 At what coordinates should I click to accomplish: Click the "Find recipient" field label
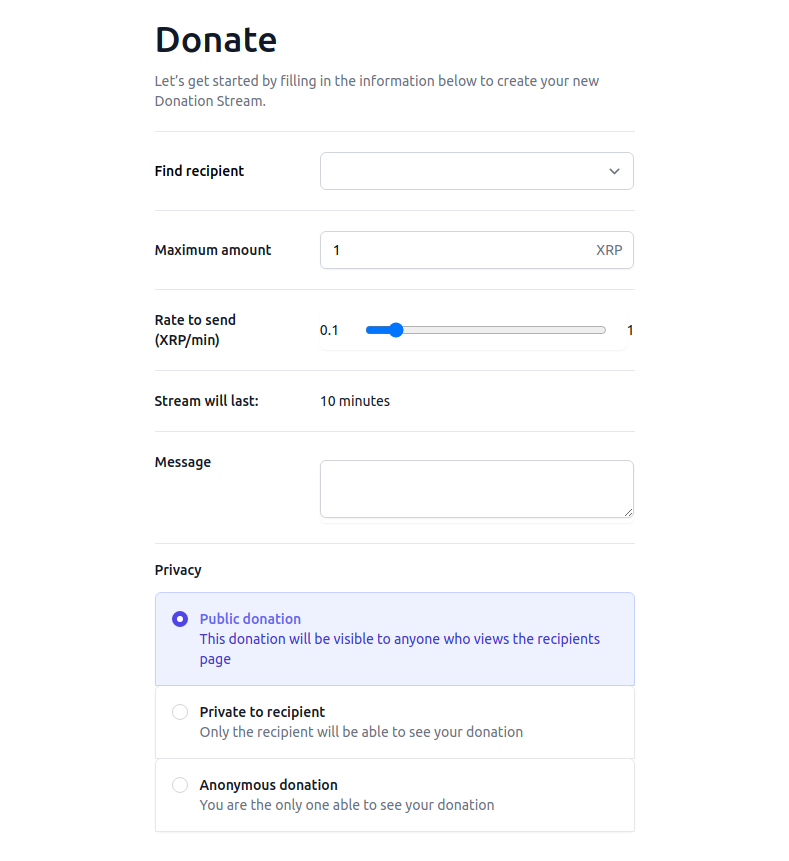pos(199,171)
